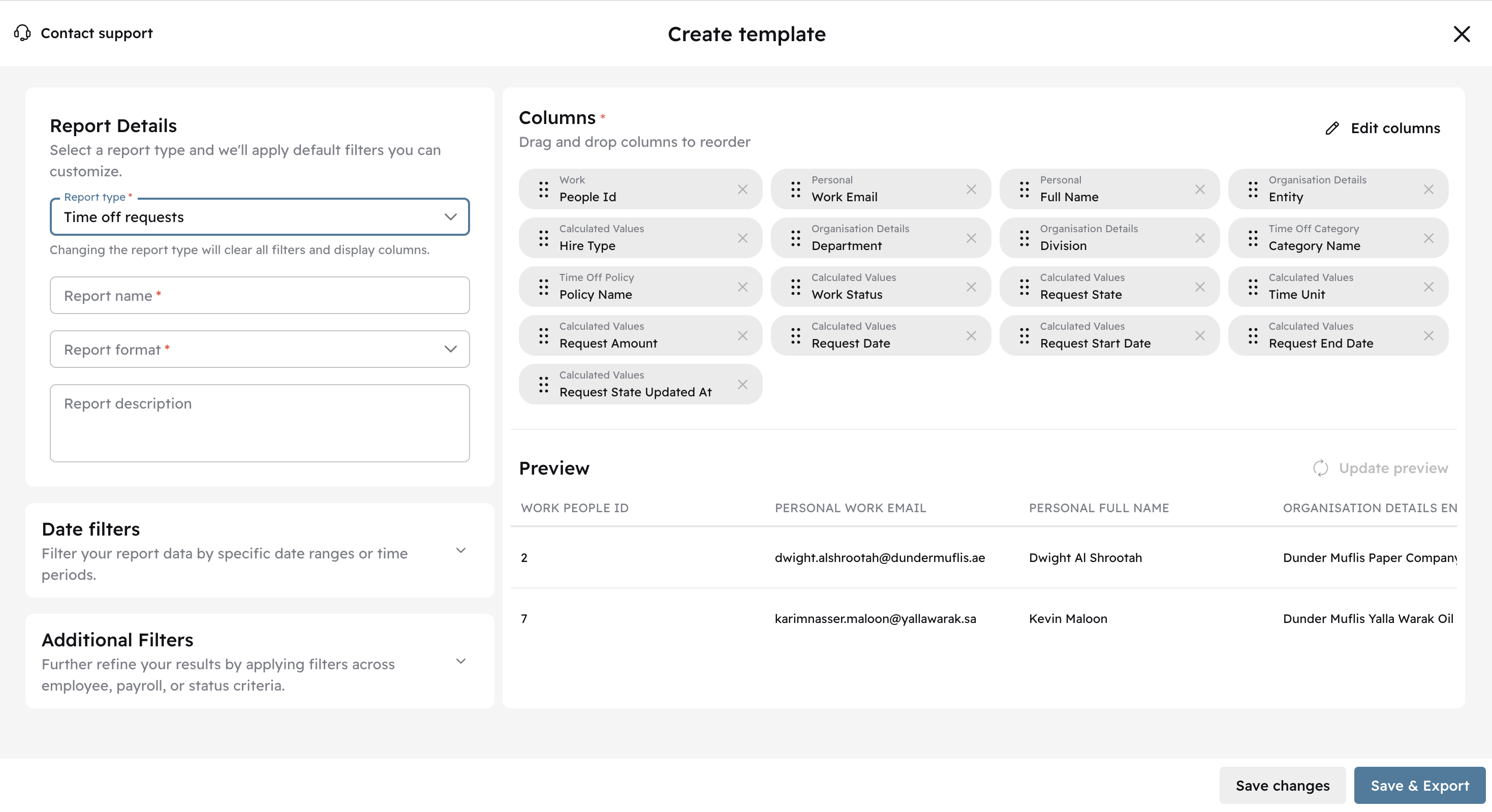The width and height of the screenshot is (1492, 812).
Task: Click the Report description text area
Action: coord(260,423)
